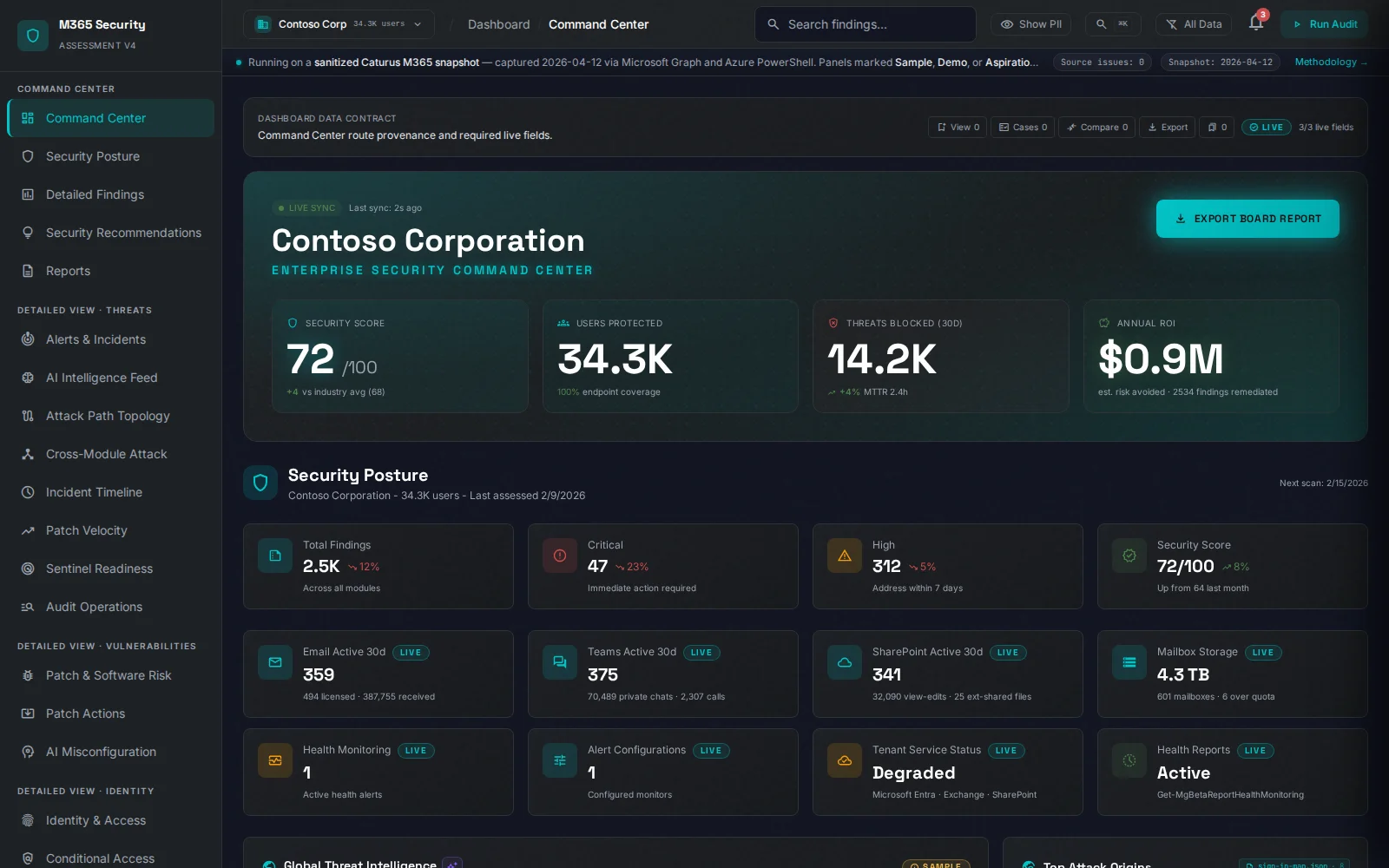Screen dimensions: 1389x868
Task: Click the Cases 0 button
Action: [x=1023, y=127]
